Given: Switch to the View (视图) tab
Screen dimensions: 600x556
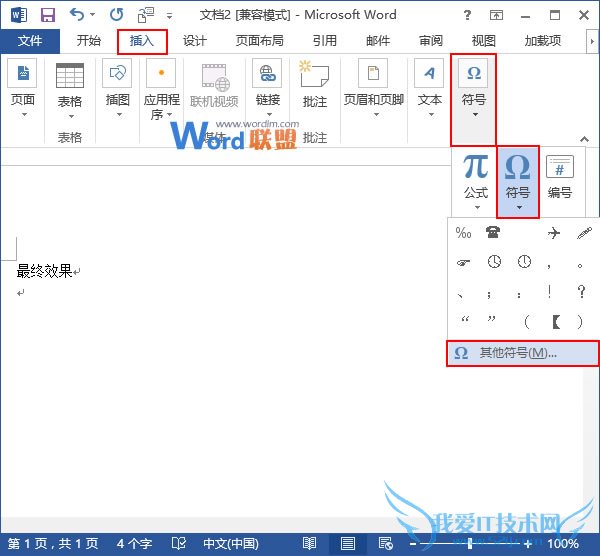Looking at the screenshot, I should [x=483, y=41].
